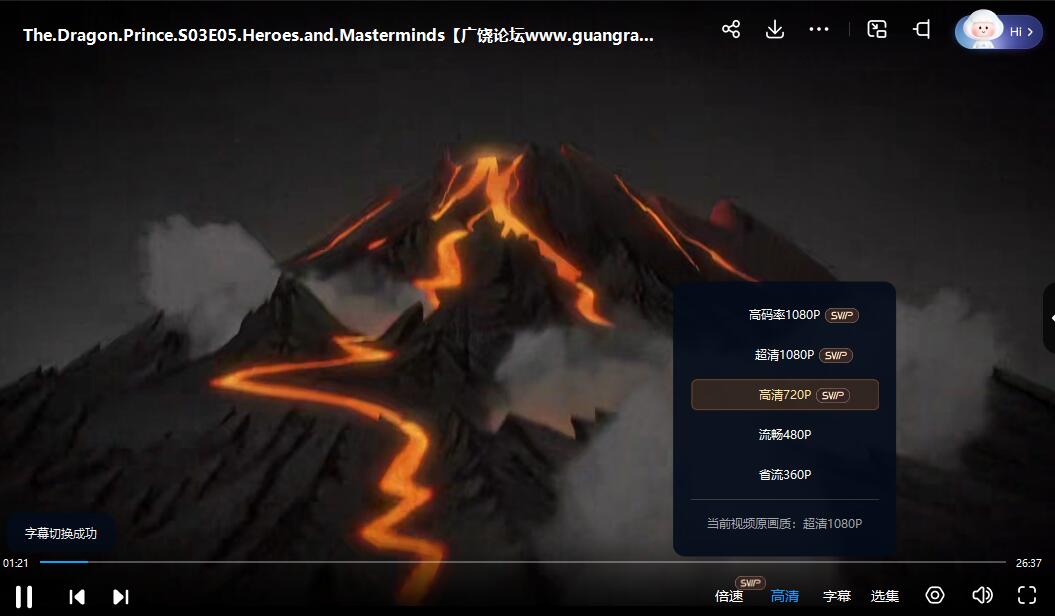The height and width of the screenshot is (616, 1055).
Task: Click the SVIP badge above 倍速
Action: pyautogui.click(x=750, y=582)
